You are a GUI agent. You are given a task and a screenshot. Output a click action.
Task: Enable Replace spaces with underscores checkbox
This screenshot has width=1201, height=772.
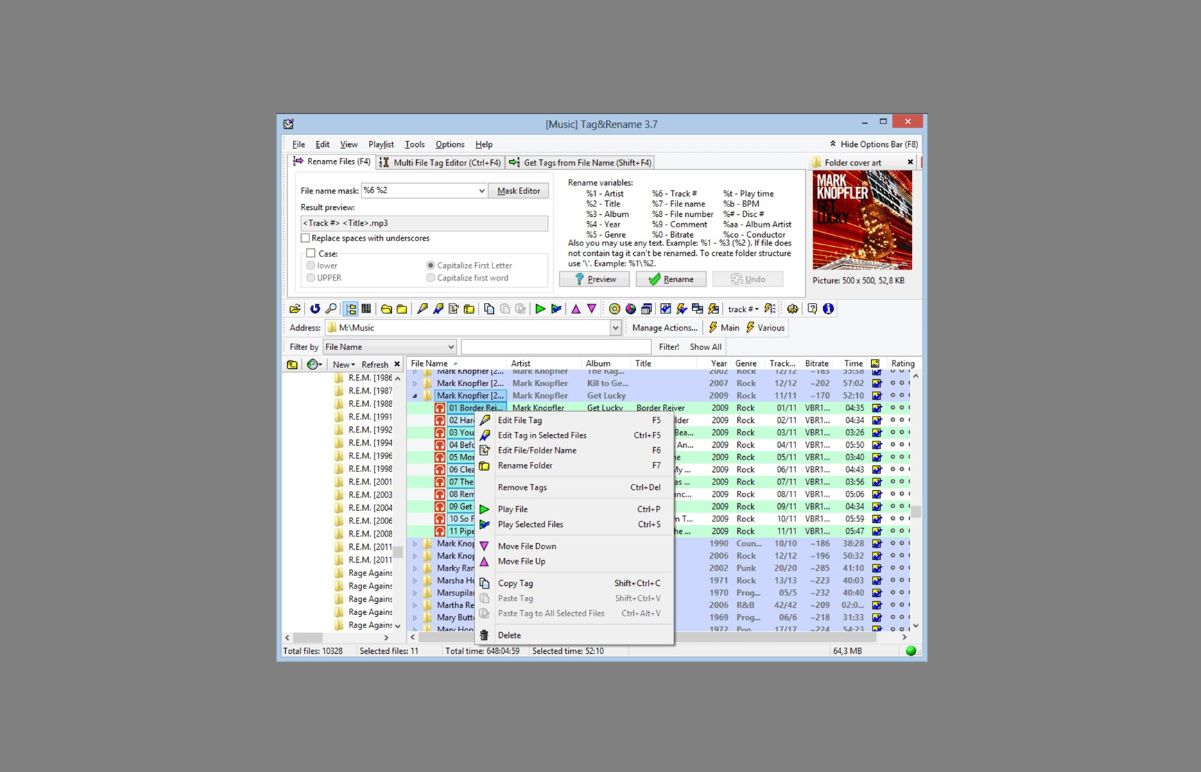click(306, 238)
